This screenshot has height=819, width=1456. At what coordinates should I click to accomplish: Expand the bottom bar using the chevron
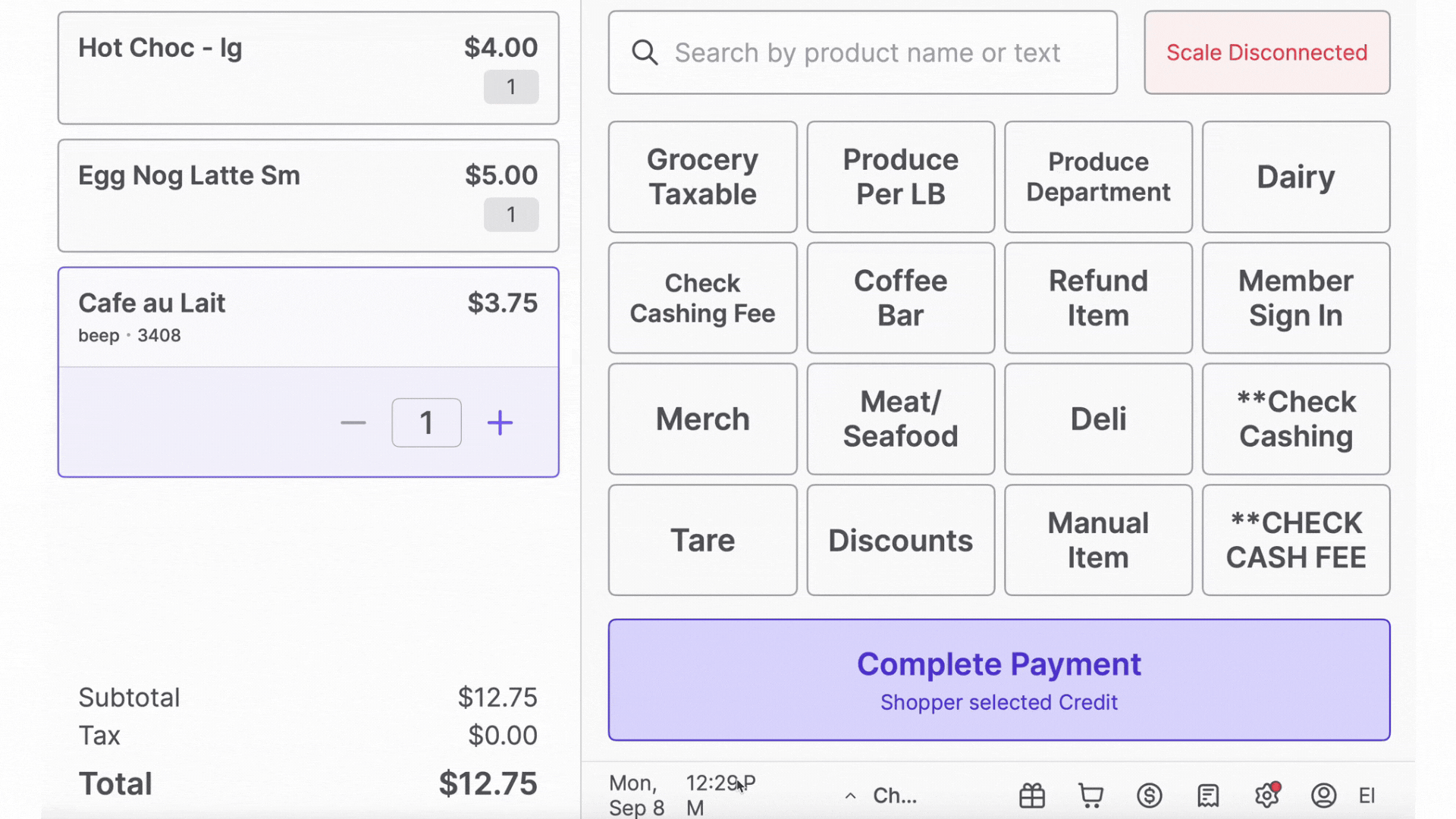(850, 795)
